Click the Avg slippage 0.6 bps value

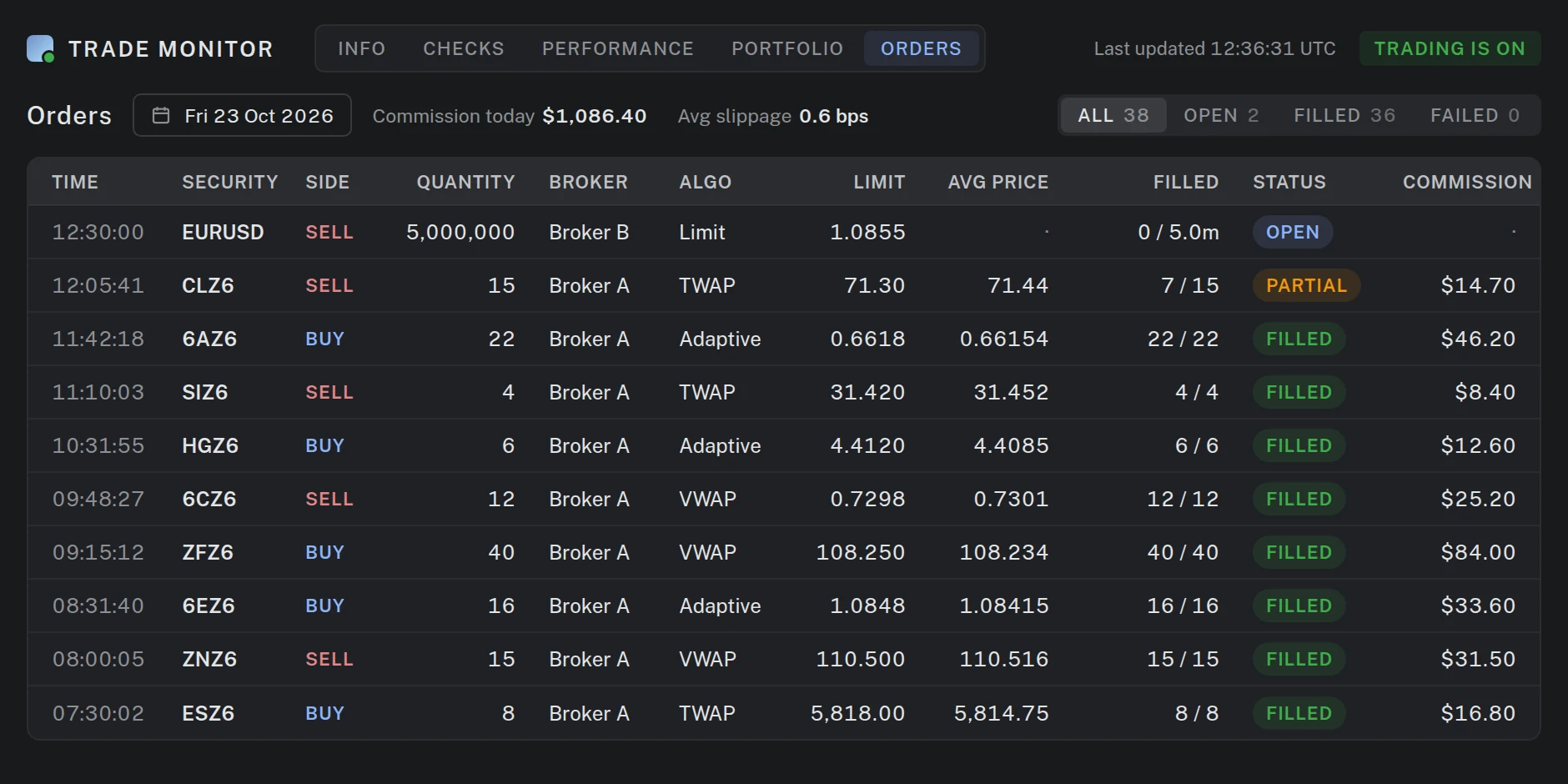coord(834,116)
